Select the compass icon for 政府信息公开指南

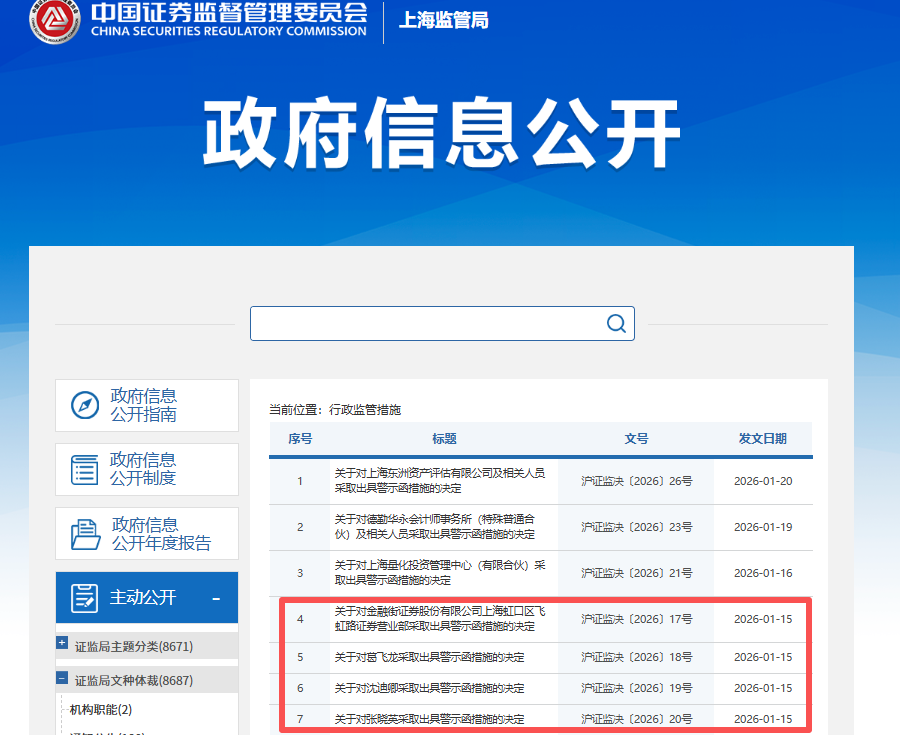[x=82, y=405]
